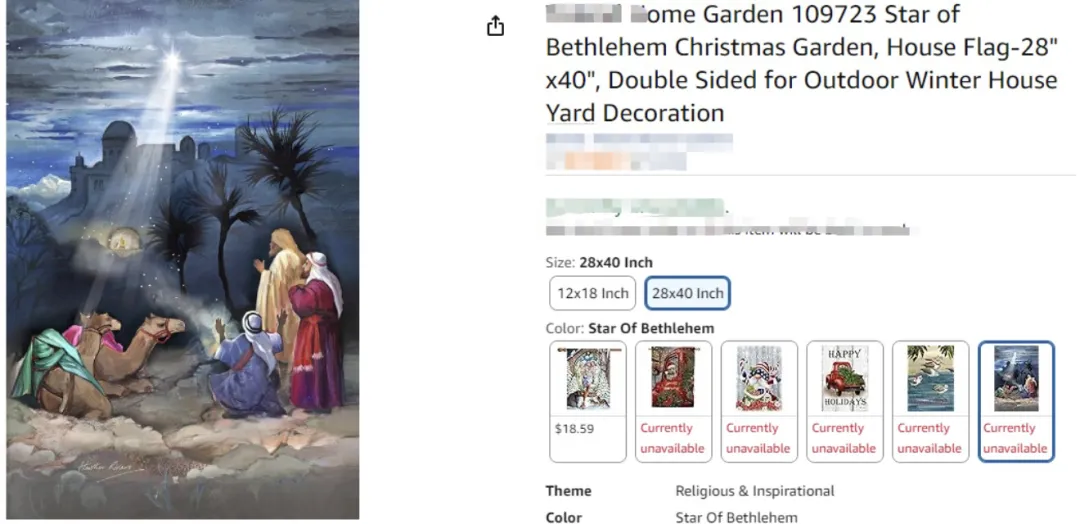Click the 'Color: Star Of Bethlehem' heading

(630, 328)
